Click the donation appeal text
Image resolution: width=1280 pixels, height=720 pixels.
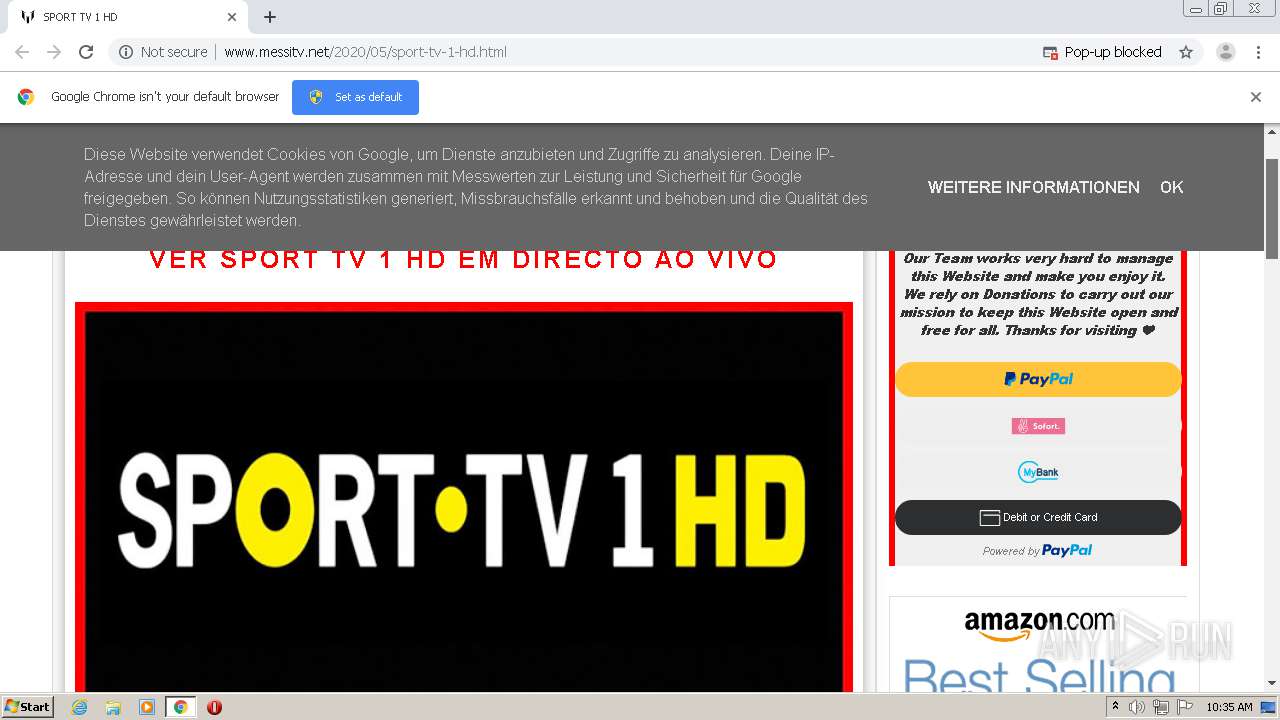point(1038,294)
